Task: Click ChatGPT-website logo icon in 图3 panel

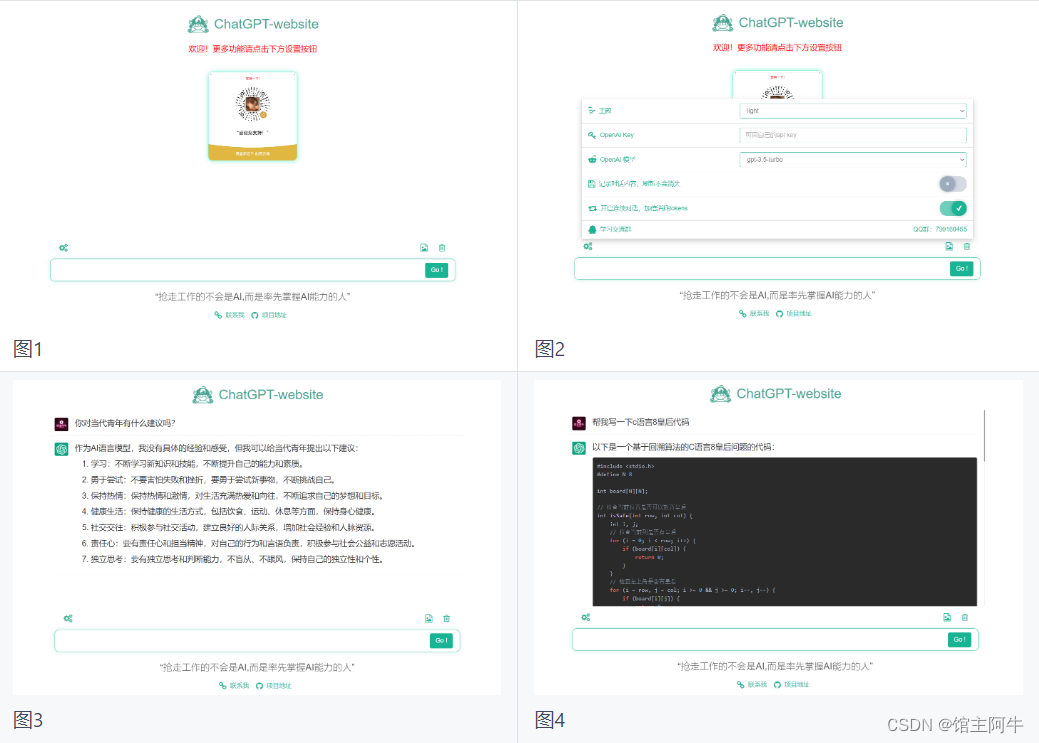Action: (203, 395)
